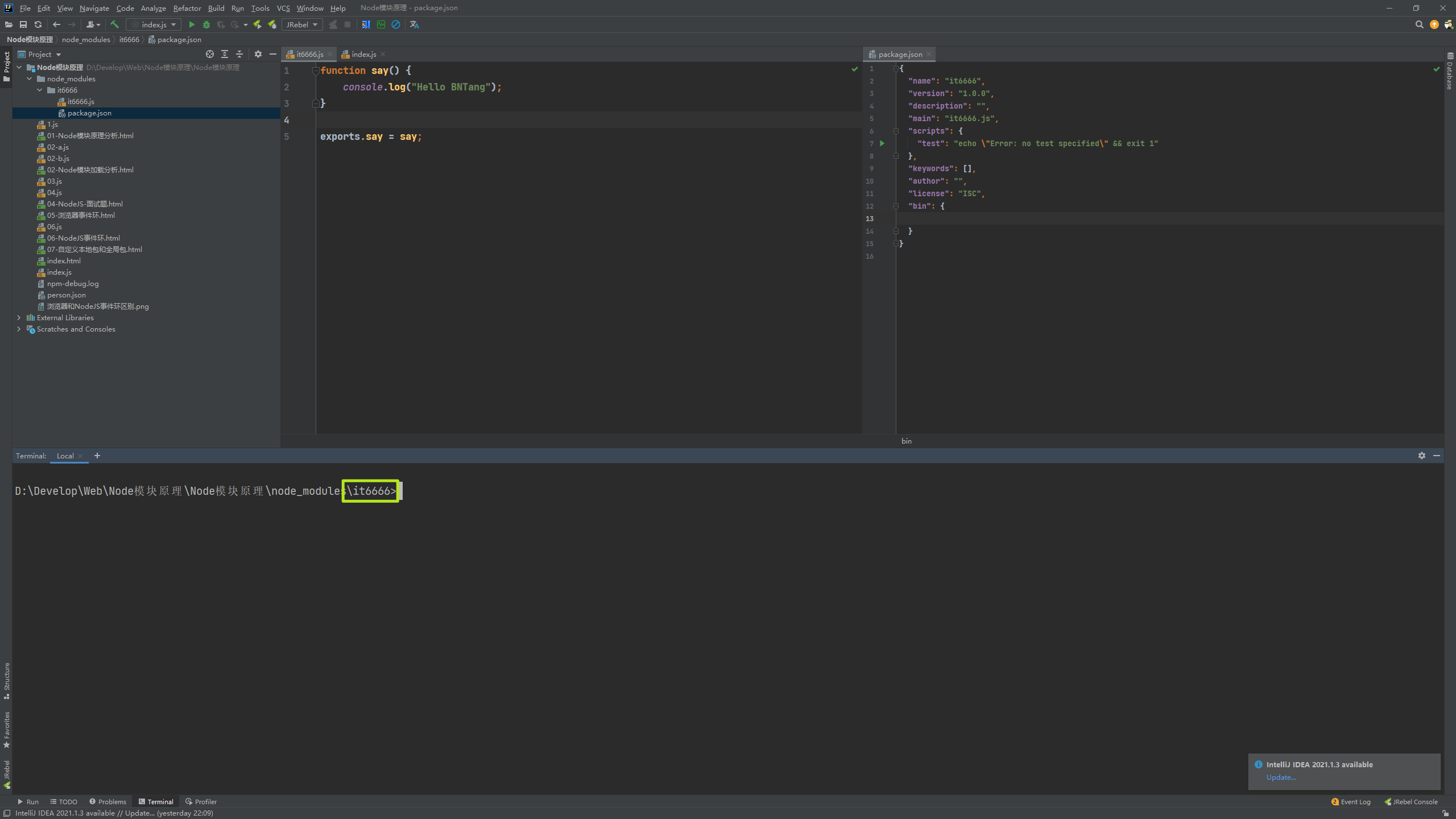Expand External Libraries node
The image size is (1456, 819).
pos(19,317)
